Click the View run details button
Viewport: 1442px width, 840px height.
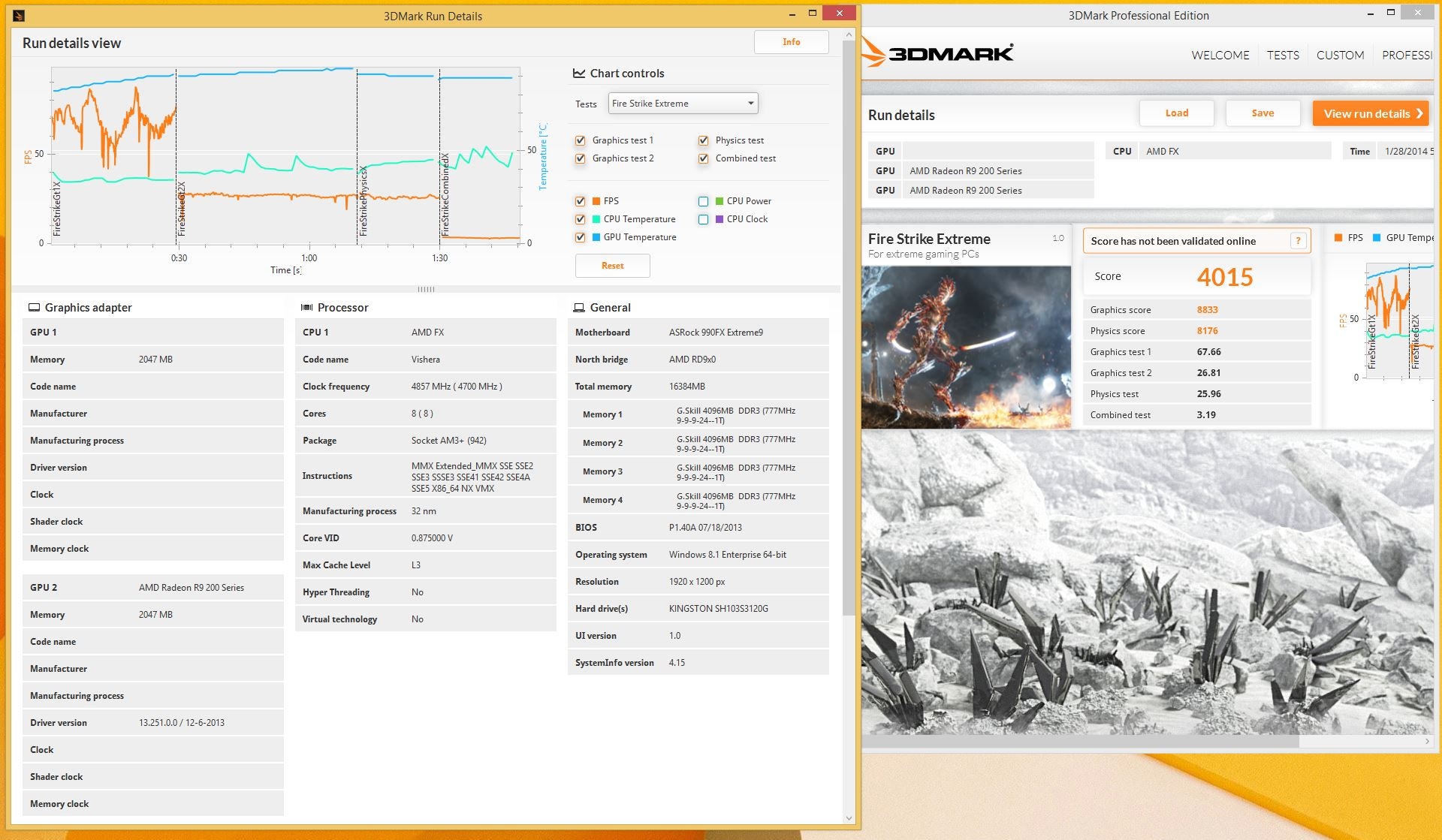1371,113
